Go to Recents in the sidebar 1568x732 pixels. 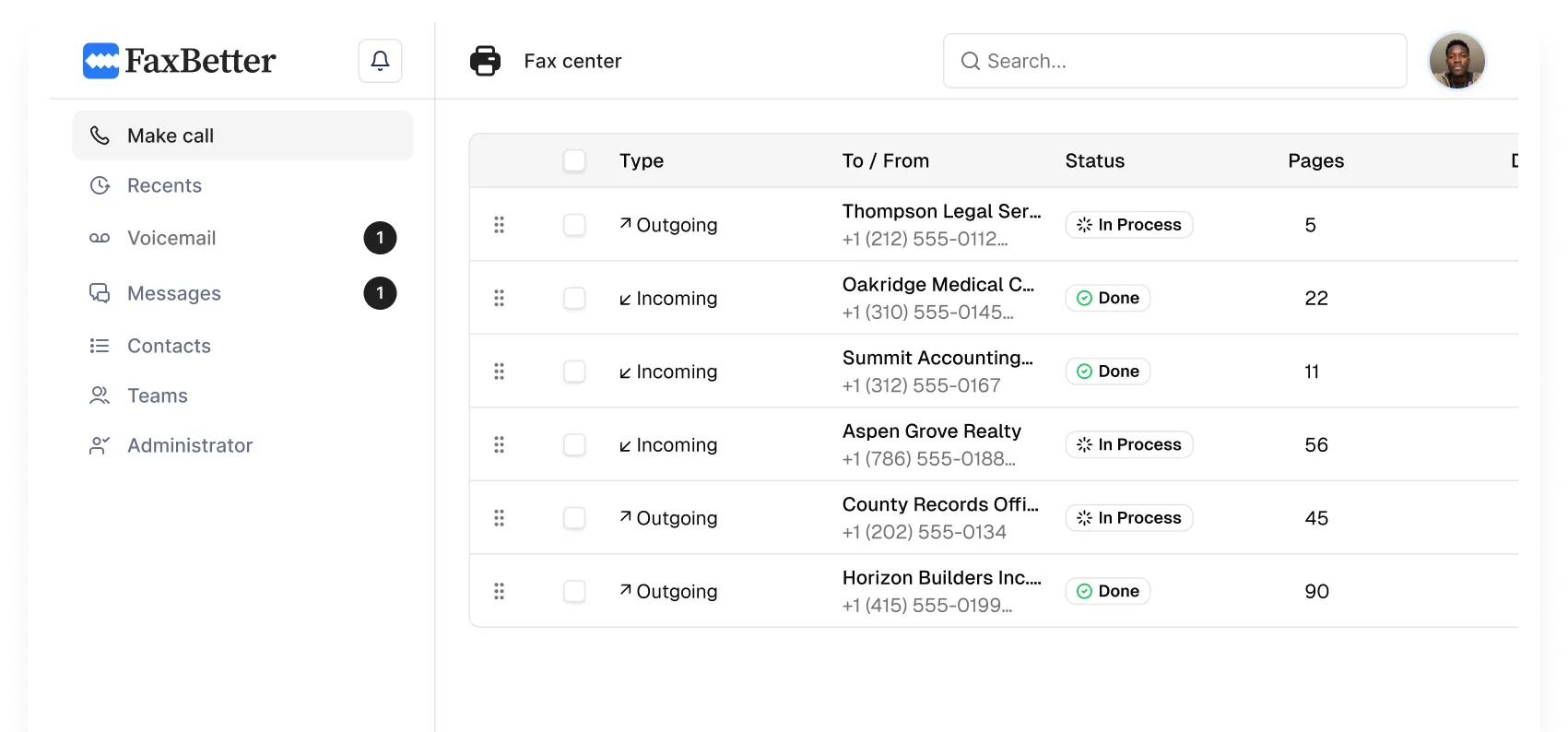coord(164,185)
